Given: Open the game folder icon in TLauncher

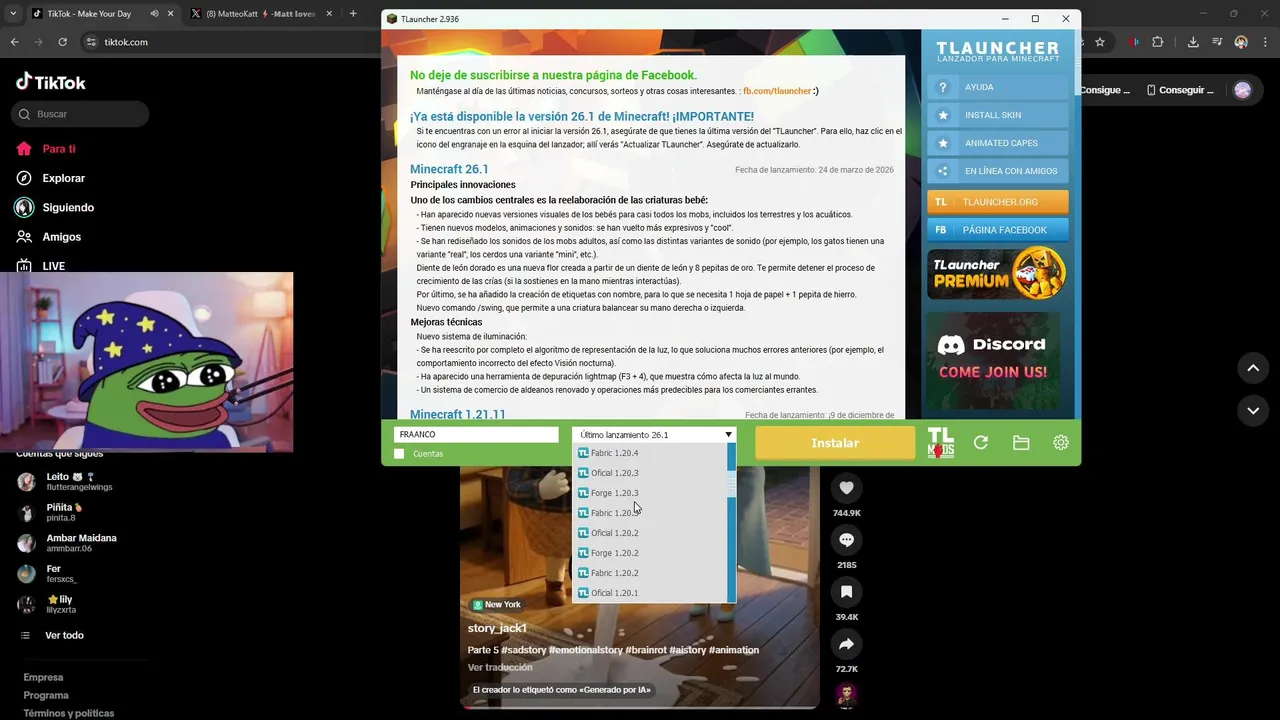Looking at the screenshot, I should click(1021, 443).
